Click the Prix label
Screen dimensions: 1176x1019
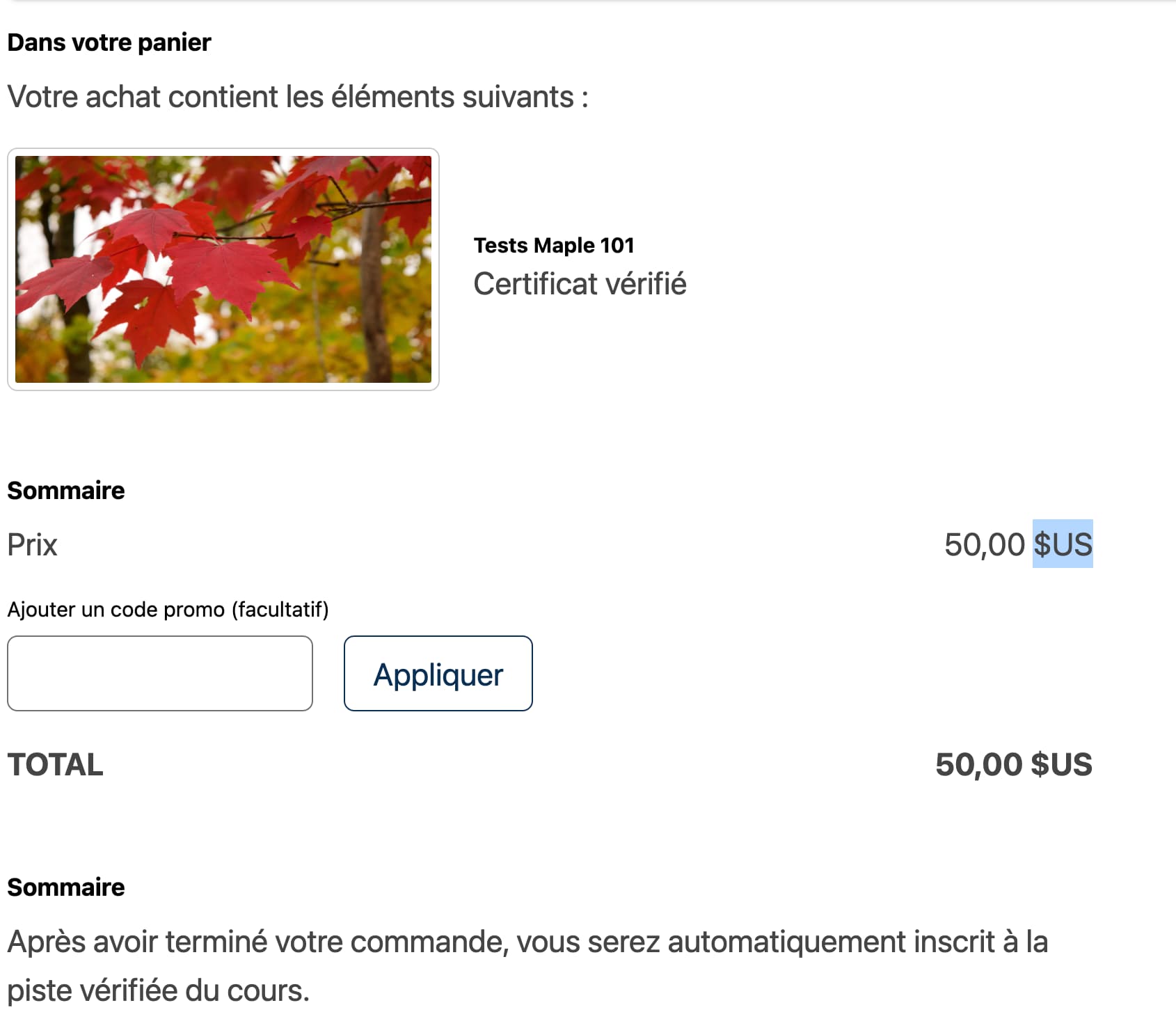pos(32,544)
